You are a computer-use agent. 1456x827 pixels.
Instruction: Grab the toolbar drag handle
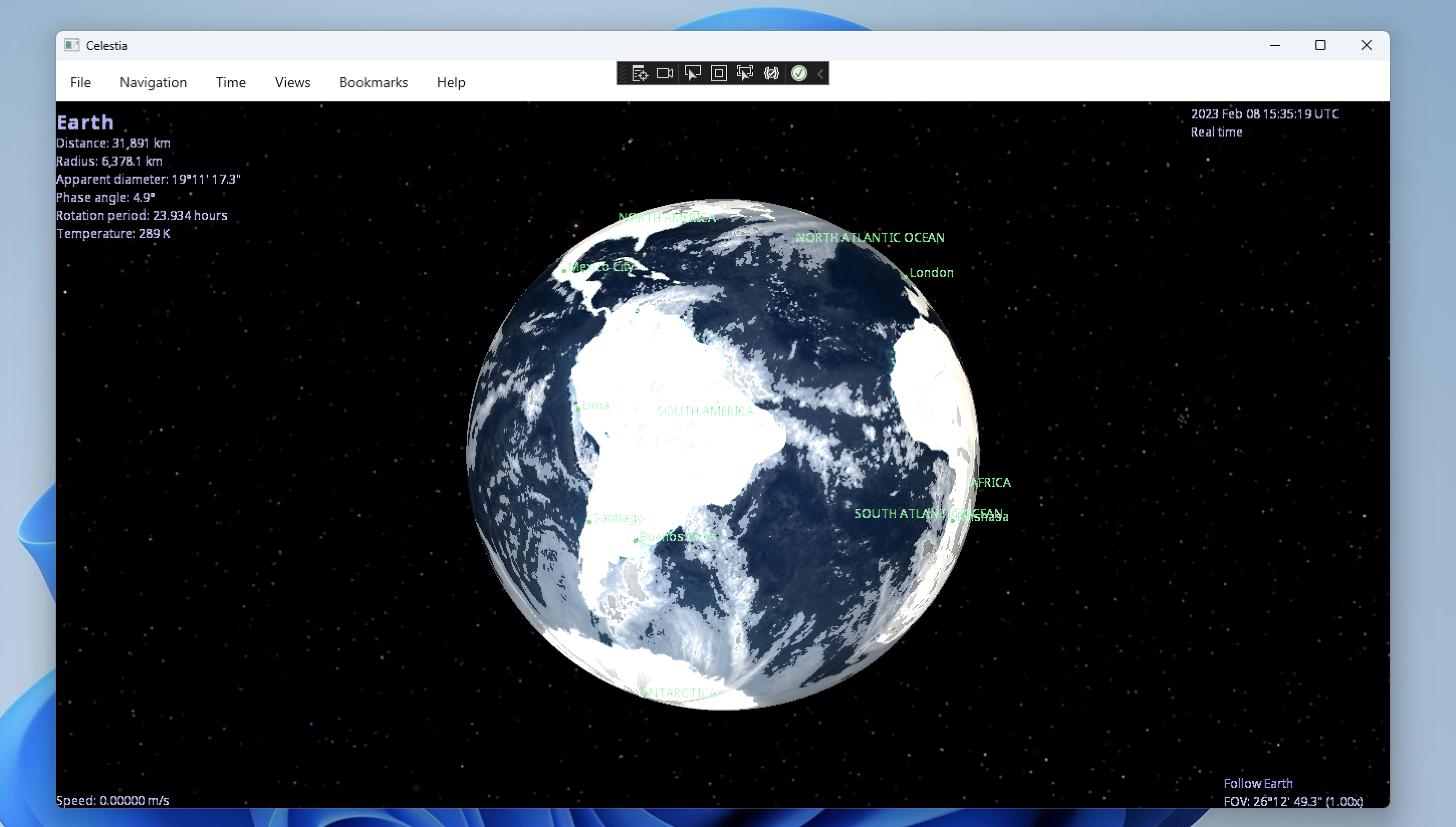pyautogui.click(x=623, y=73)
